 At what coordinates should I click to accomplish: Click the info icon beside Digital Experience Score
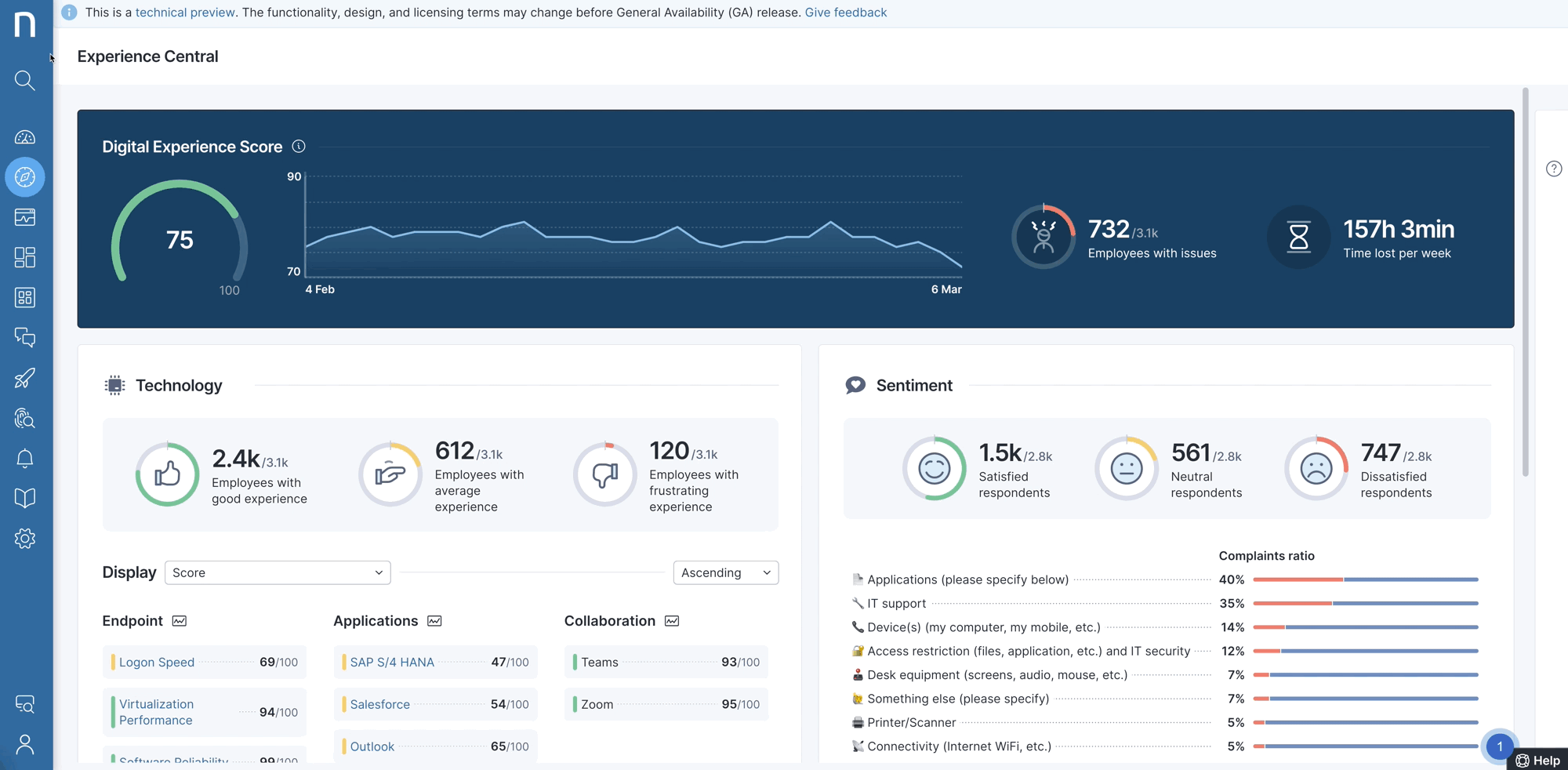click(299, 147)
